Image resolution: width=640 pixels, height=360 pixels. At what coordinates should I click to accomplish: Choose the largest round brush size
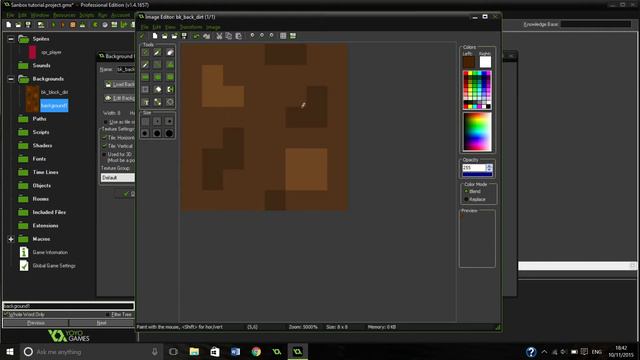(169, 133)
